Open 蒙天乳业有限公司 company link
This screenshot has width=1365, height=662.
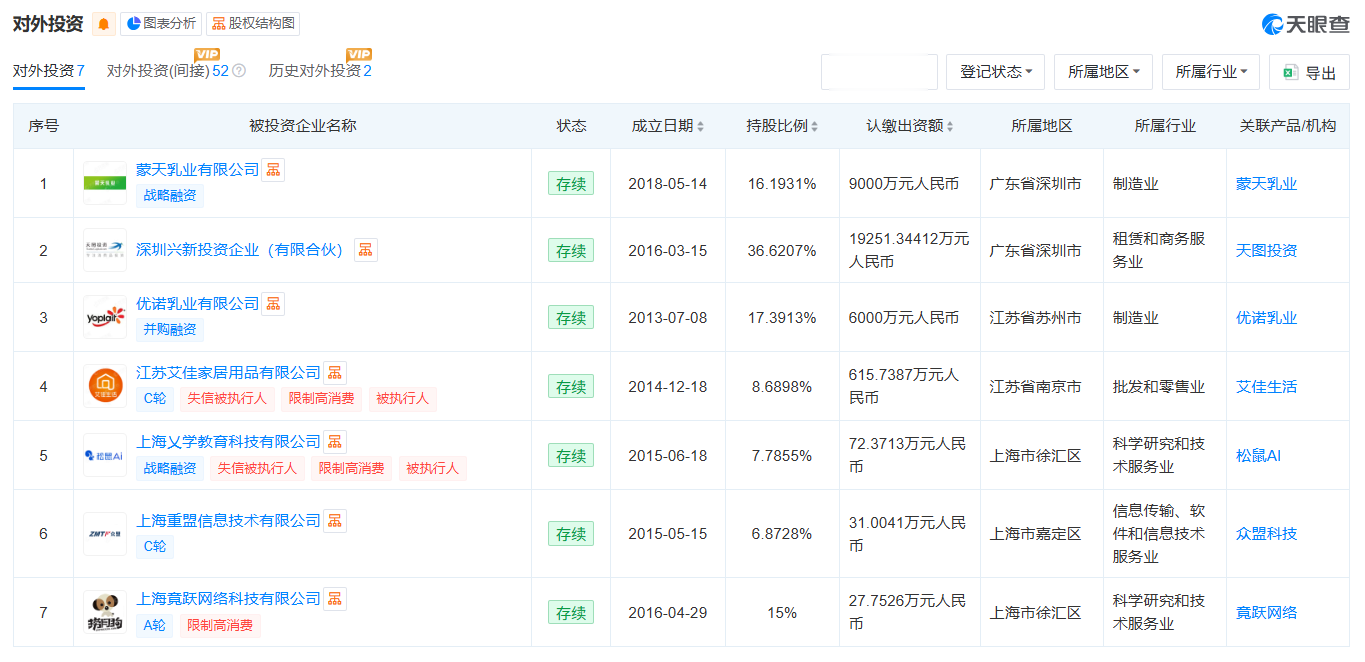[x=197, y=170]
